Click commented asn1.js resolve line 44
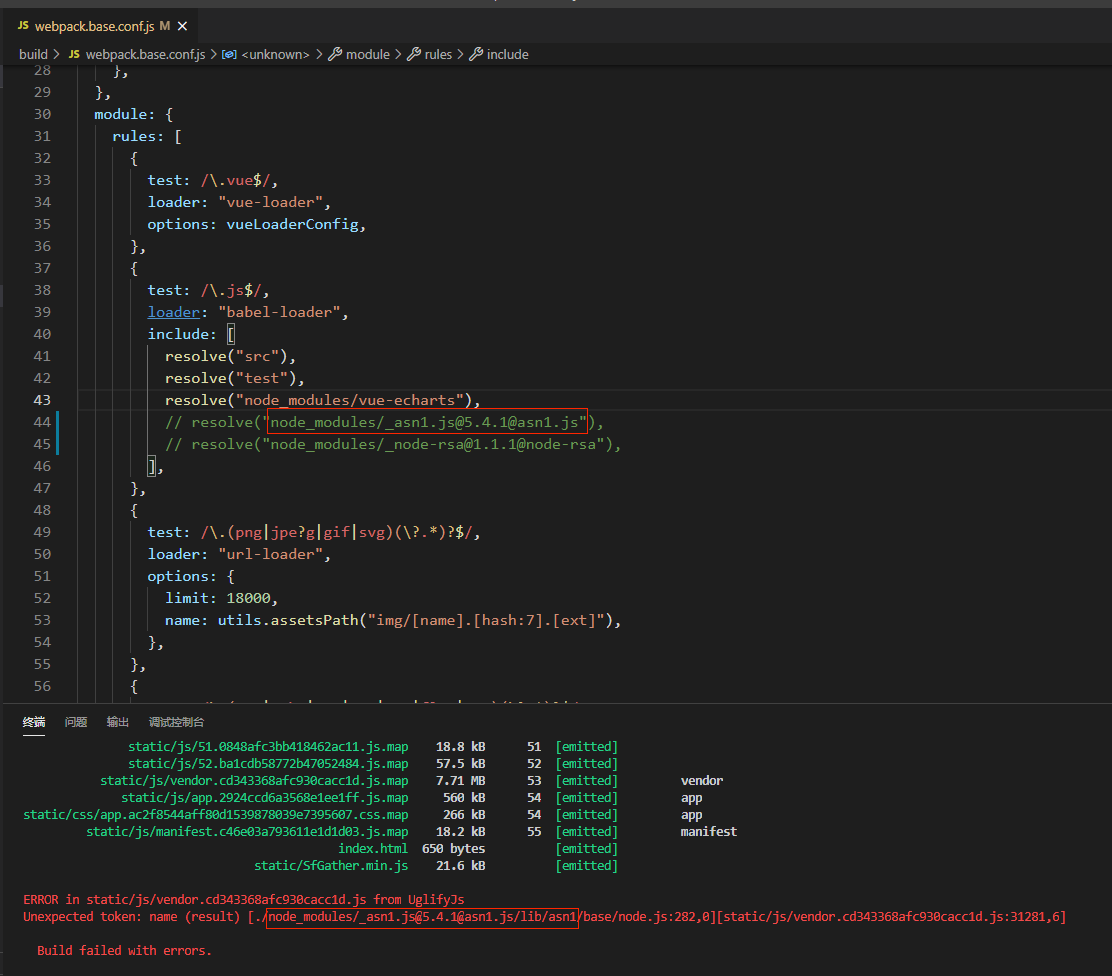The image size is (1112, 976). click(x=384, y=422)
